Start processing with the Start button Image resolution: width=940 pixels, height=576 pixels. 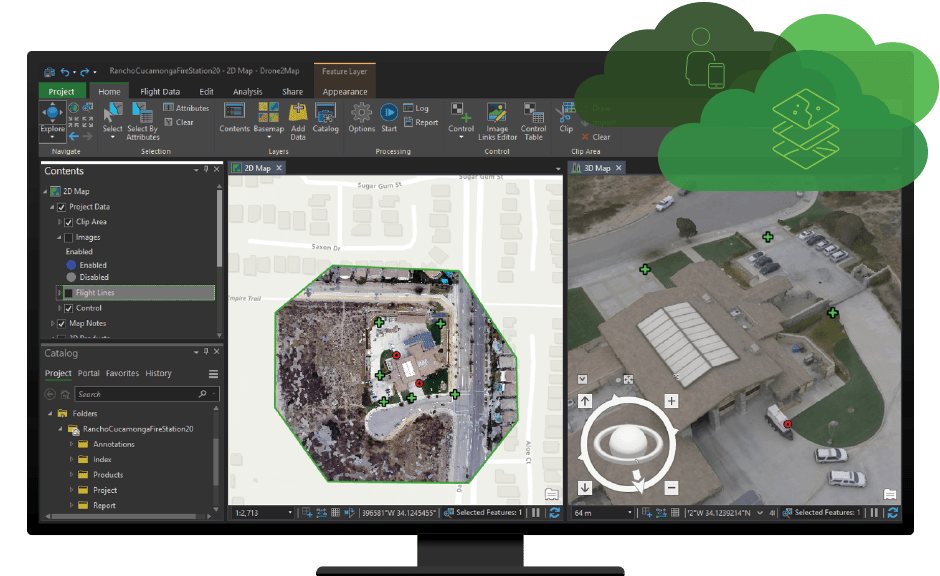pyautogui.click(x=389, y=117)
